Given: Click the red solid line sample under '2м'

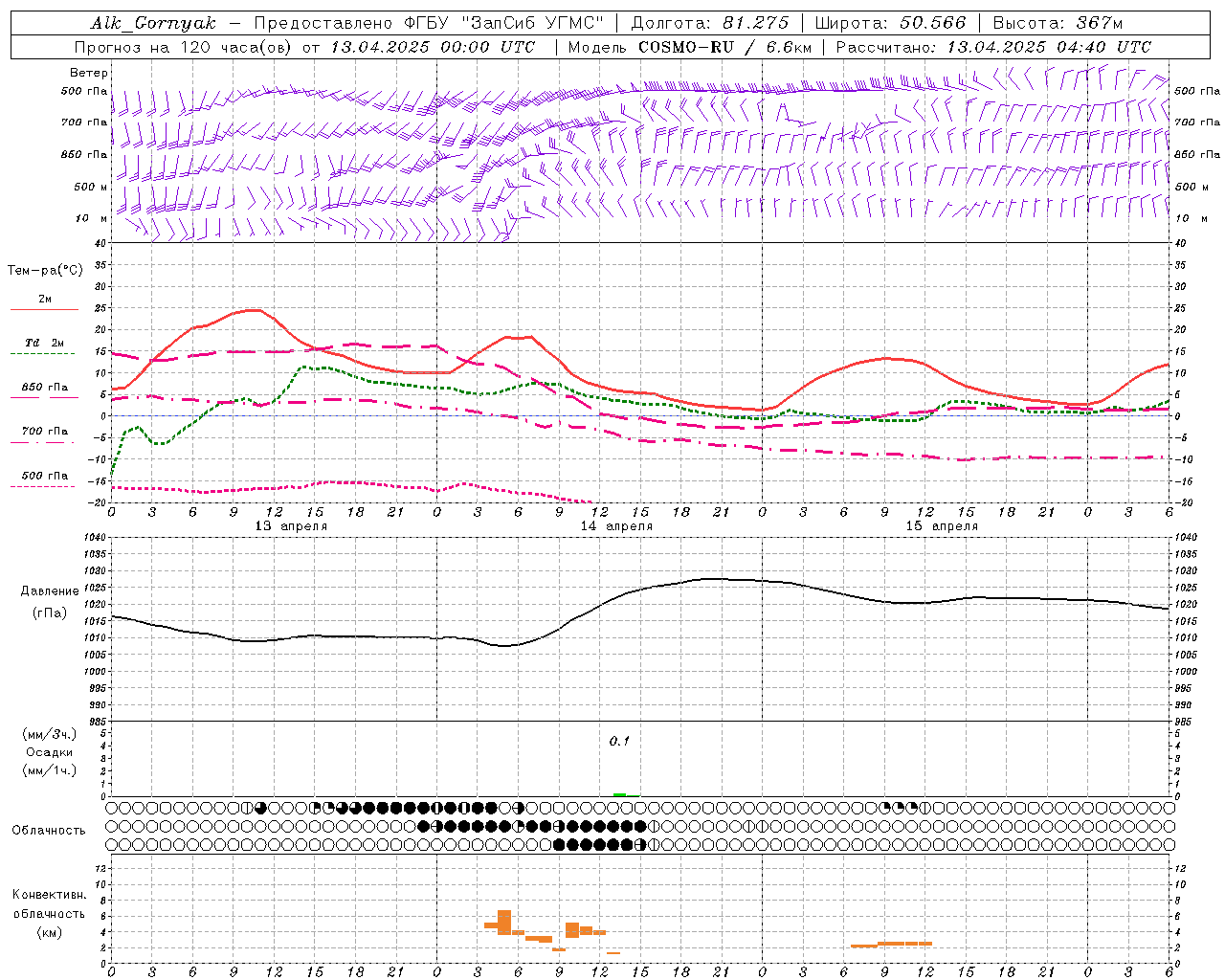Looking at the screenshot, I should coord(44,310).
